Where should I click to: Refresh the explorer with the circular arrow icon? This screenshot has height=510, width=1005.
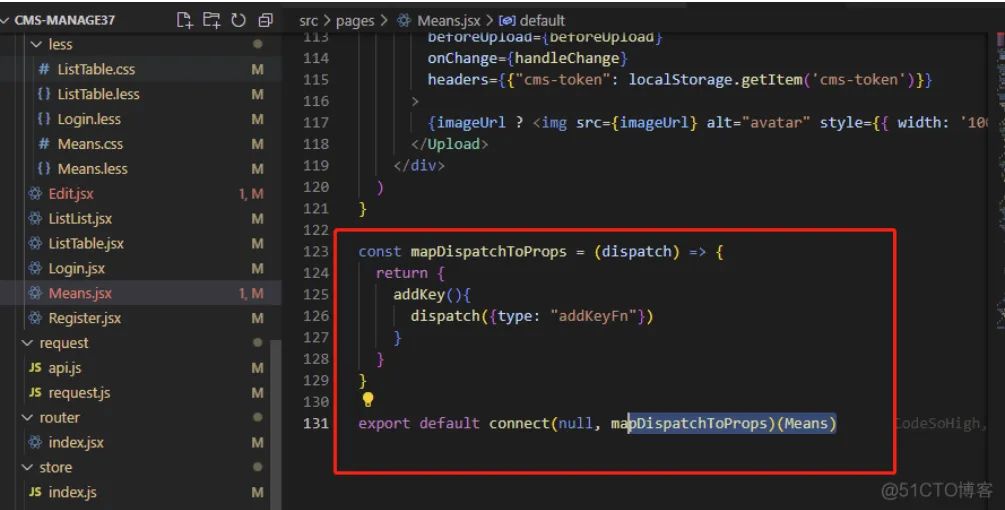point(238,21)
